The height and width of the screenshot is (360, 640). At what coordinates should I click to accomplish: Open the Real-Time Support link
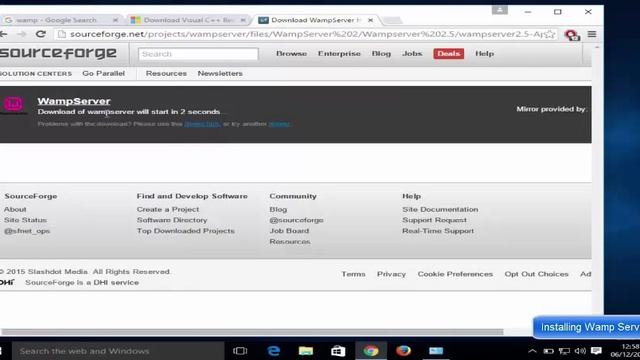click(438, 231)
